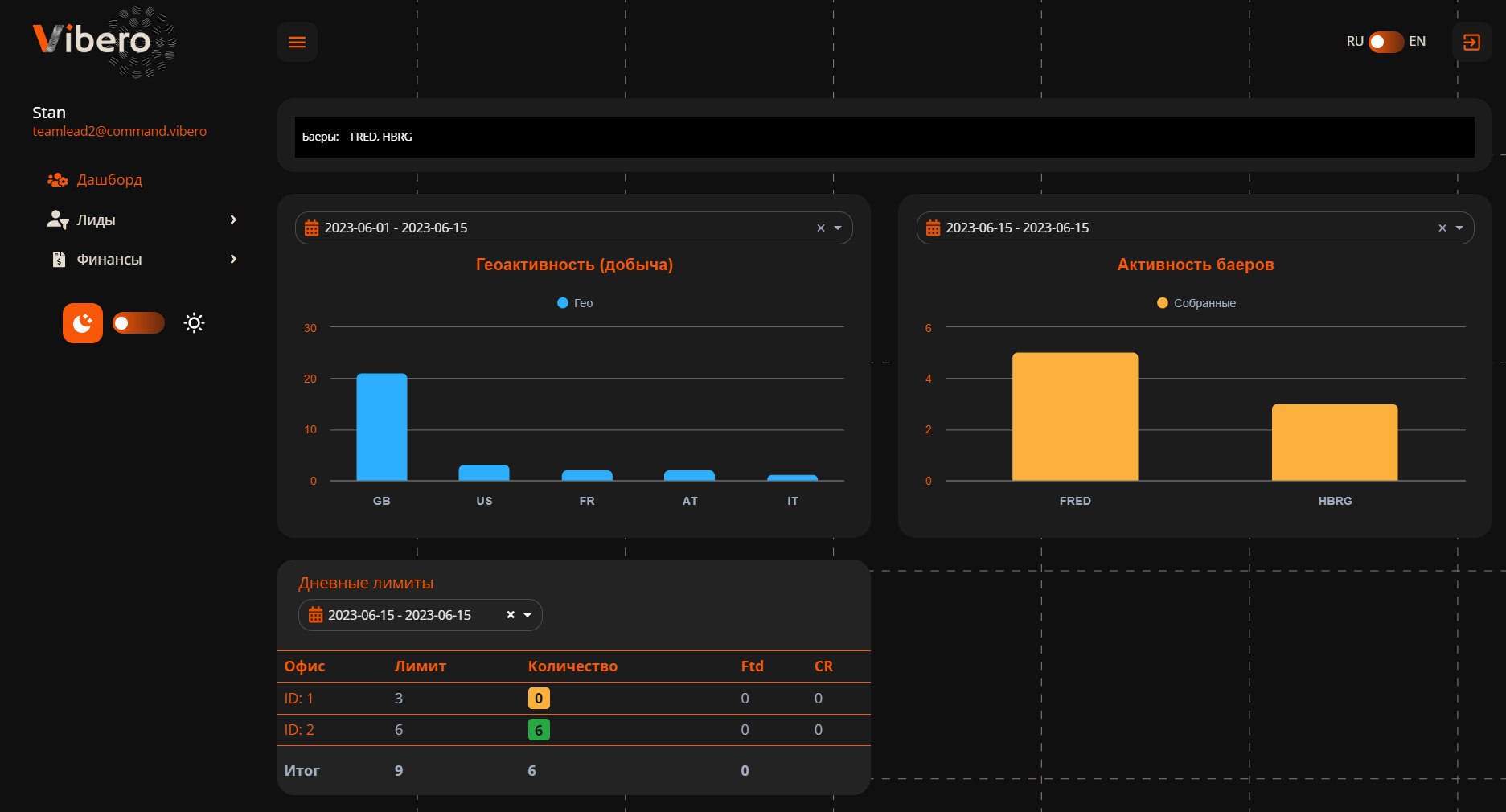Click the Vibero logo
Viewport: 1506px width, 812px height.
[x=104, y=42]
